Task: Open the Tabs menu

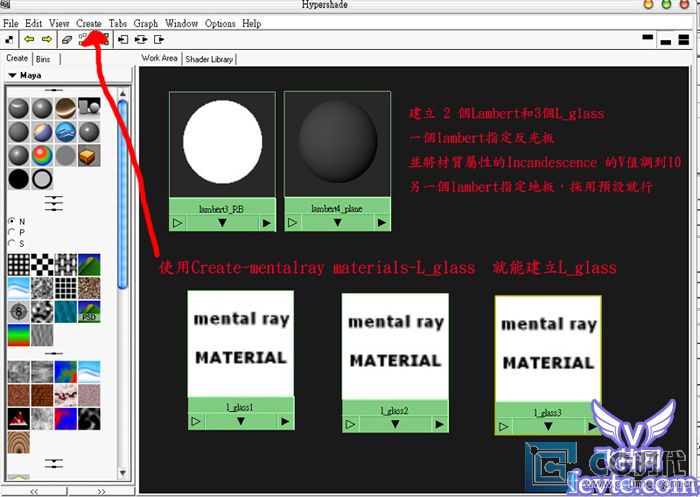Action: [x=118, y=23]
